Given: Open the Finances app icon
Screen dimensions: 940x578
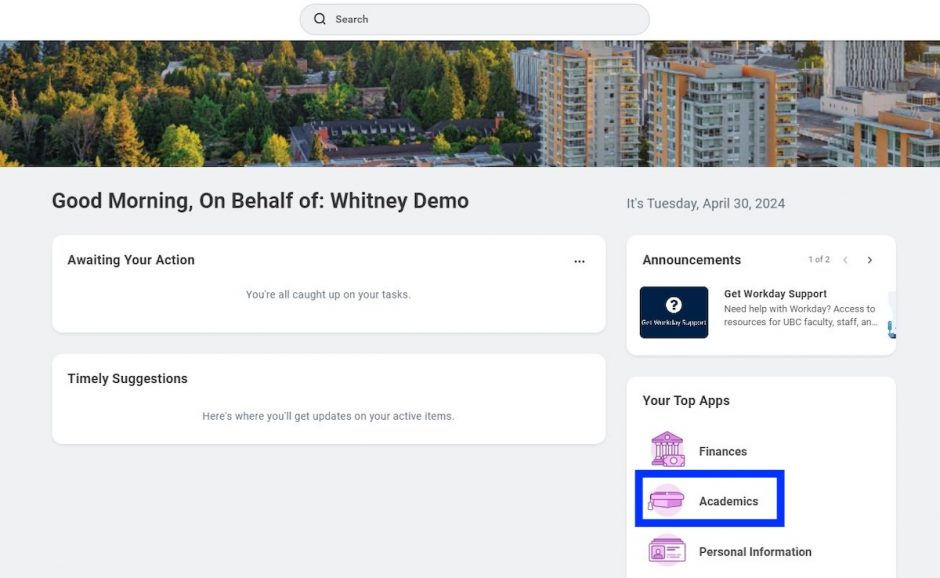Looking at the screenshot, I should pos(667,449).
